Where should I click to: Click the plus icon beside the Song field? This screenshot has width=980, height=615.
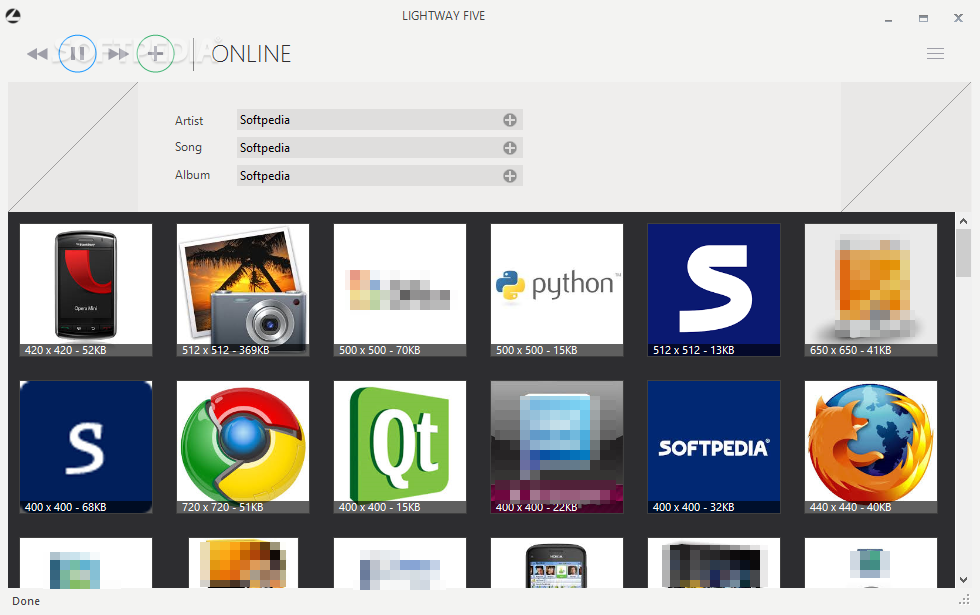click(510, 147)
